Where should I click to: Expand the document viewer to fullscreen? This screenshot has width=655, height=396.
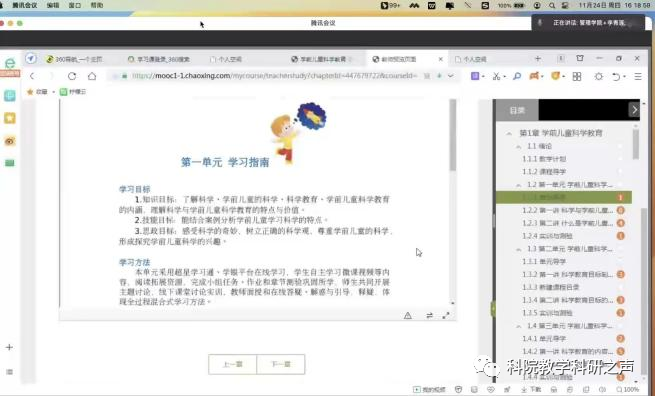point(446,316)
